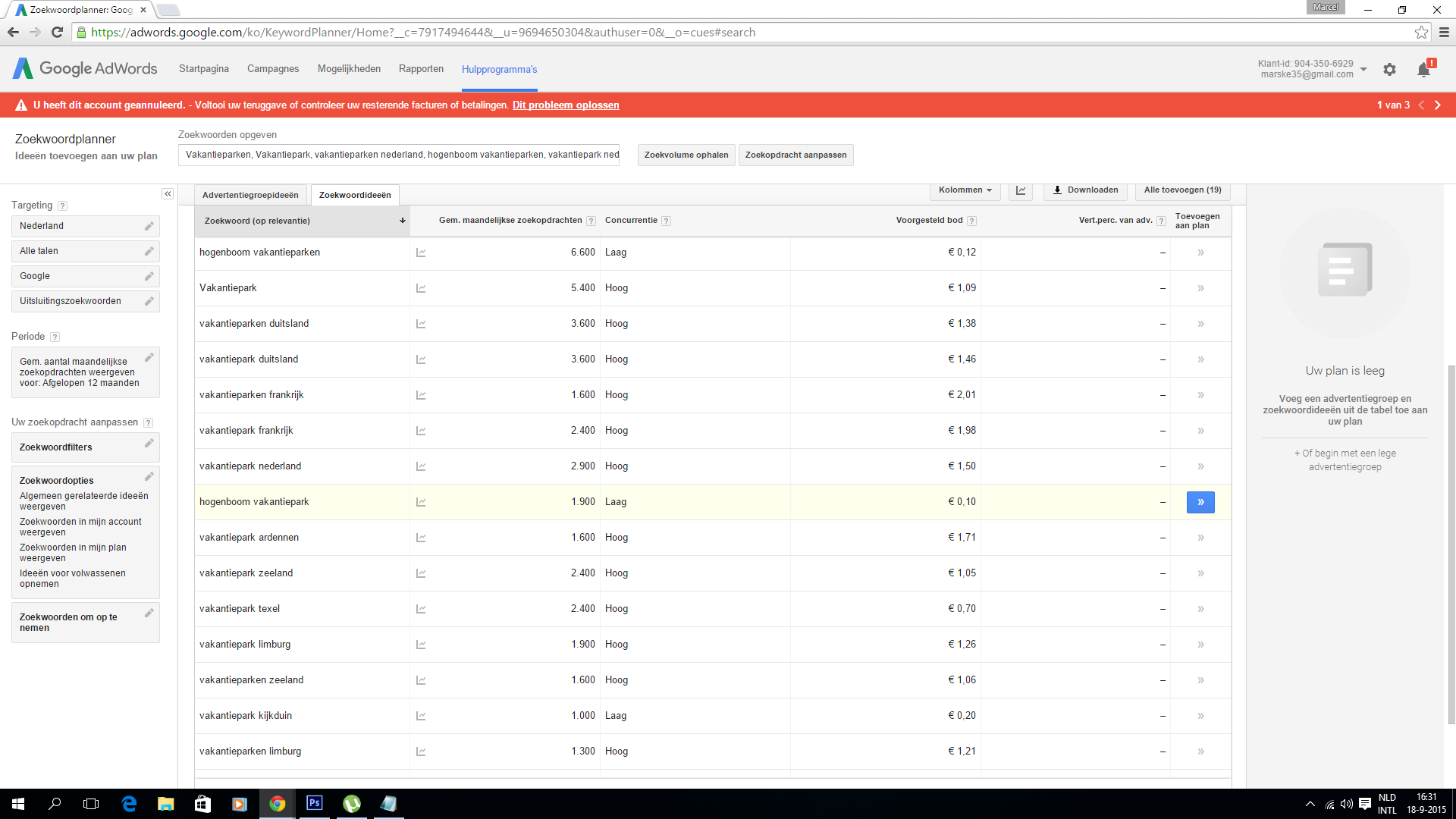Click keyword vakantieparken zeeland
1456x819 pixels.
(251, 680)
